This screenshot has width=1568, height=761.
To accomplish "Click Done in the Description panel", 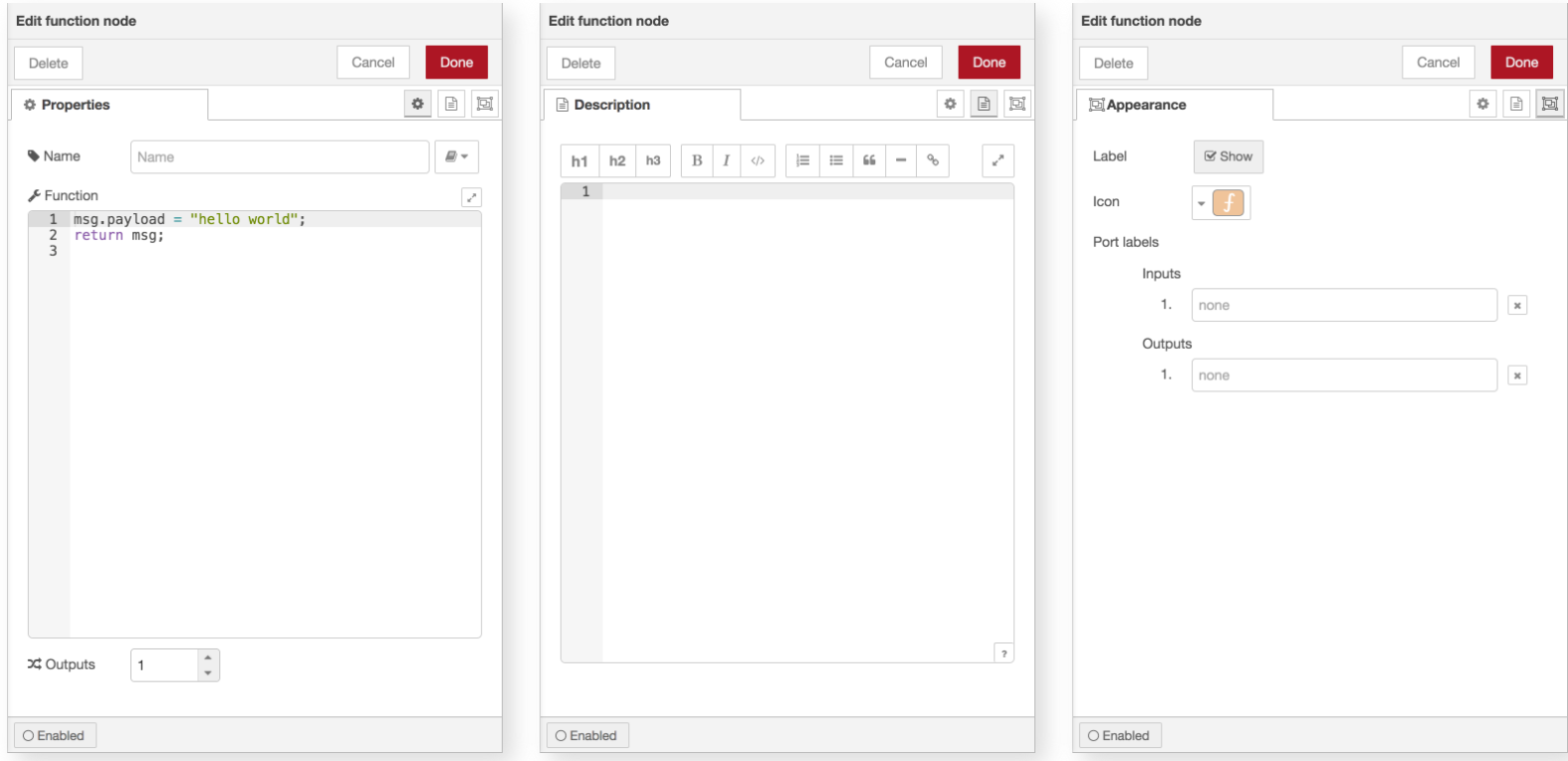I will 990,62.
